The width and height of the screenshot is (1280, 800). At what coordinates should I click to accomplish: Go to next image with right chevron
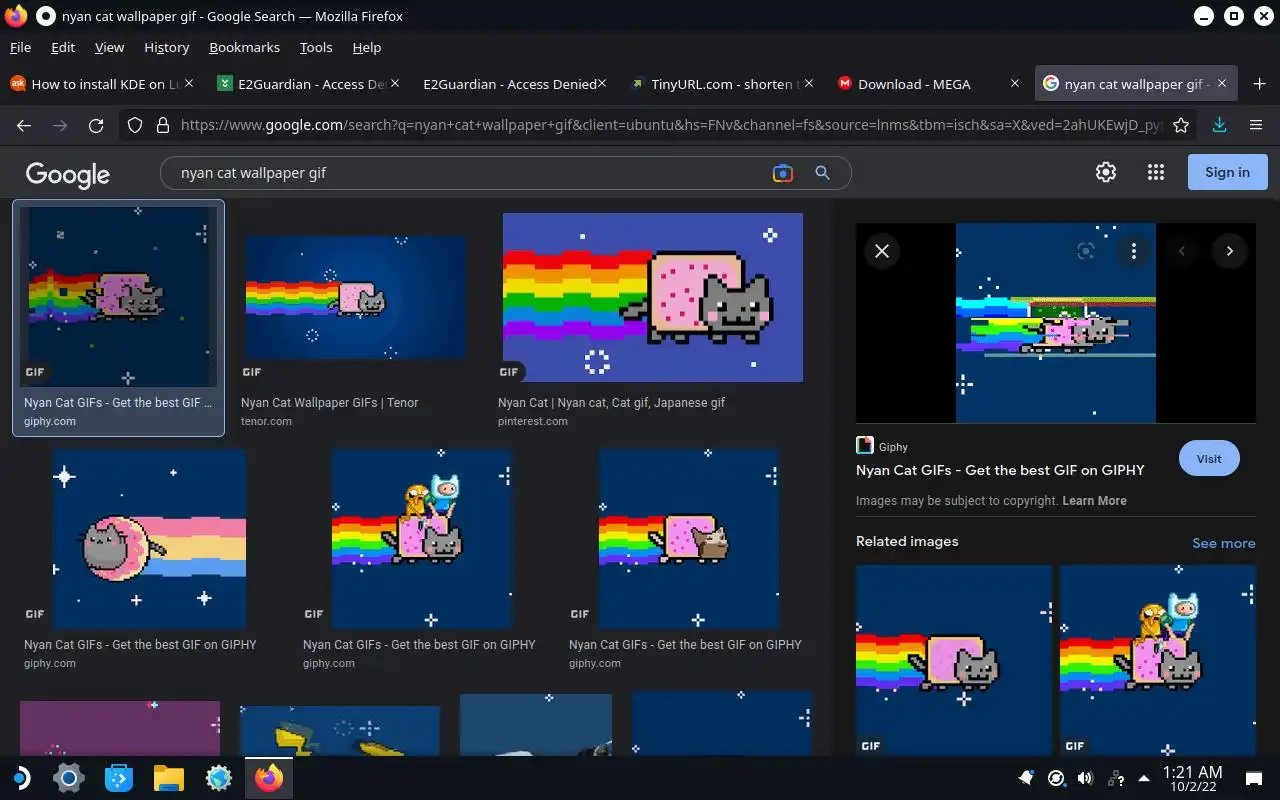tap(1230, 251)
